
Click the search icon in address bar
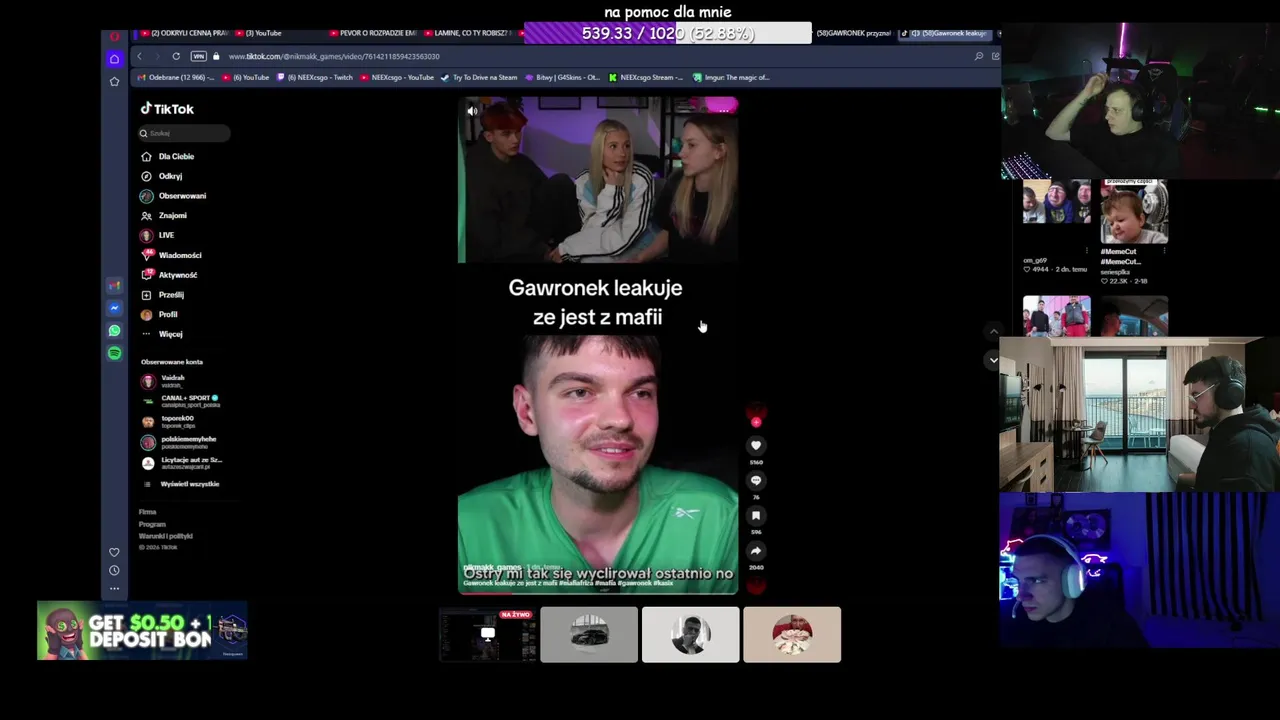point(978,56)
